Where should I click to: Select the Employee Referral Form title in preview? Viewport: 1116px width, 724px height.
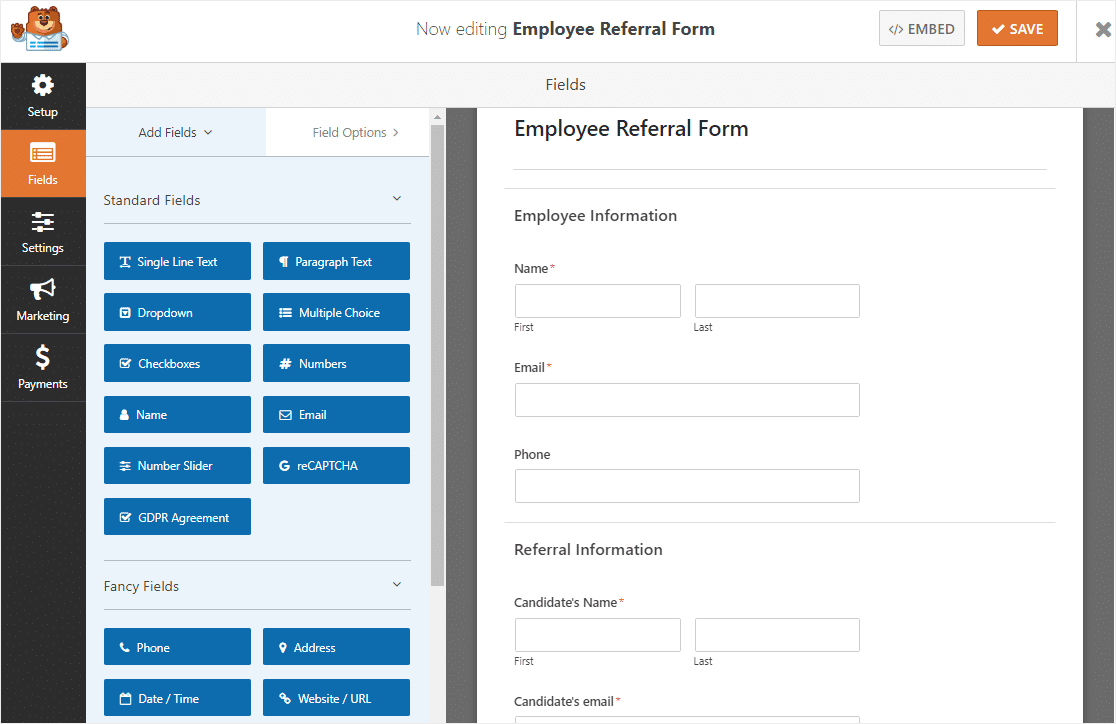631,129
